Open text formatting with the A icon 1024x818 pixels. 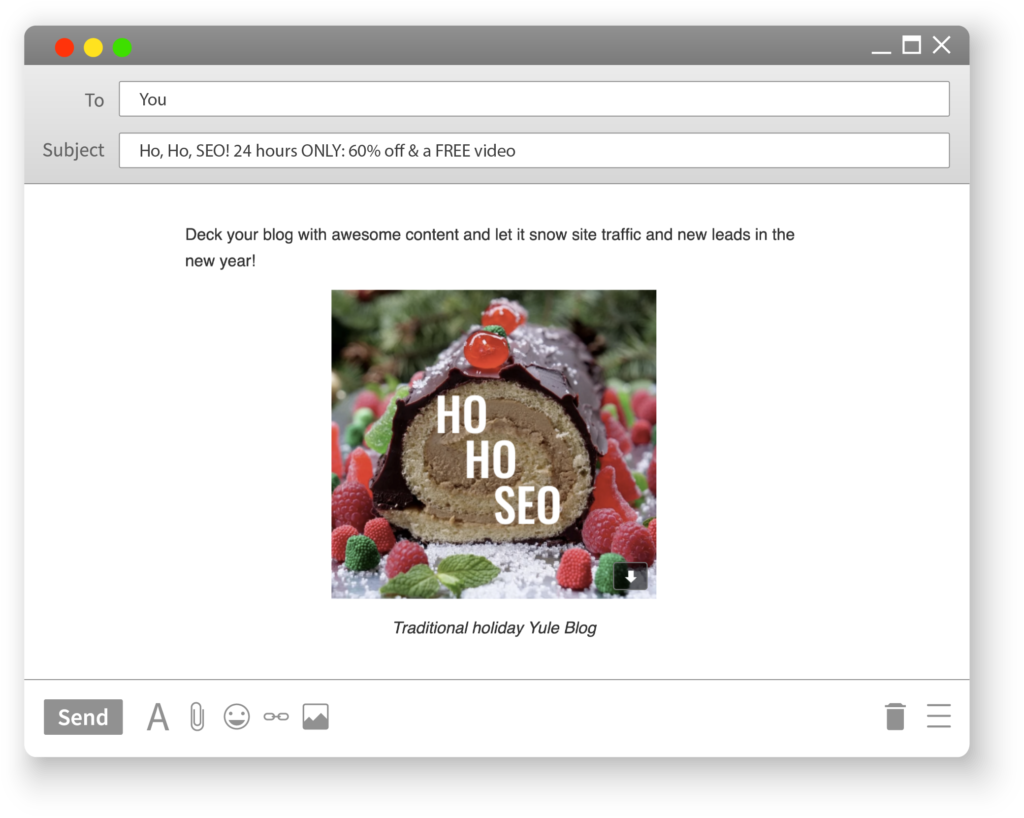(158, 717)
